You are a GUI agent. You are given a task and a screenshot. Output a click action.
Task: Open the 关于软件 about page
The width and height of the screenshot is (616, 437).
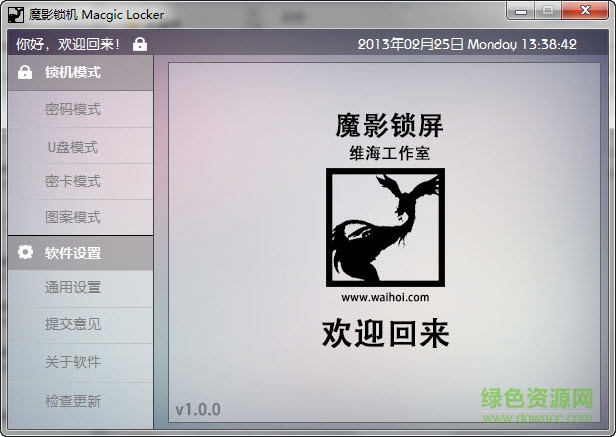pyautogui.click(x=73, y=362)
